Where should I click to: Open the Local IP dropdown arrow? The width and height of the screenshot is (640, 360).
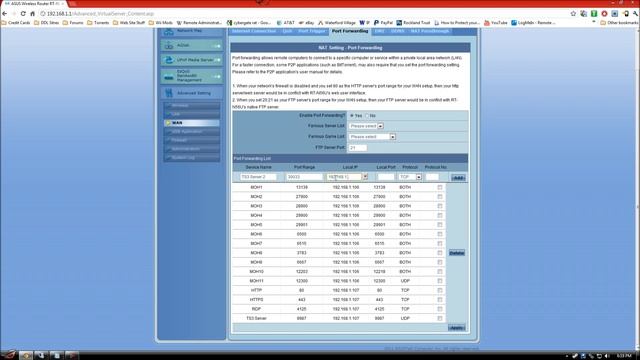pyautogui.click(x=365, y=177)
